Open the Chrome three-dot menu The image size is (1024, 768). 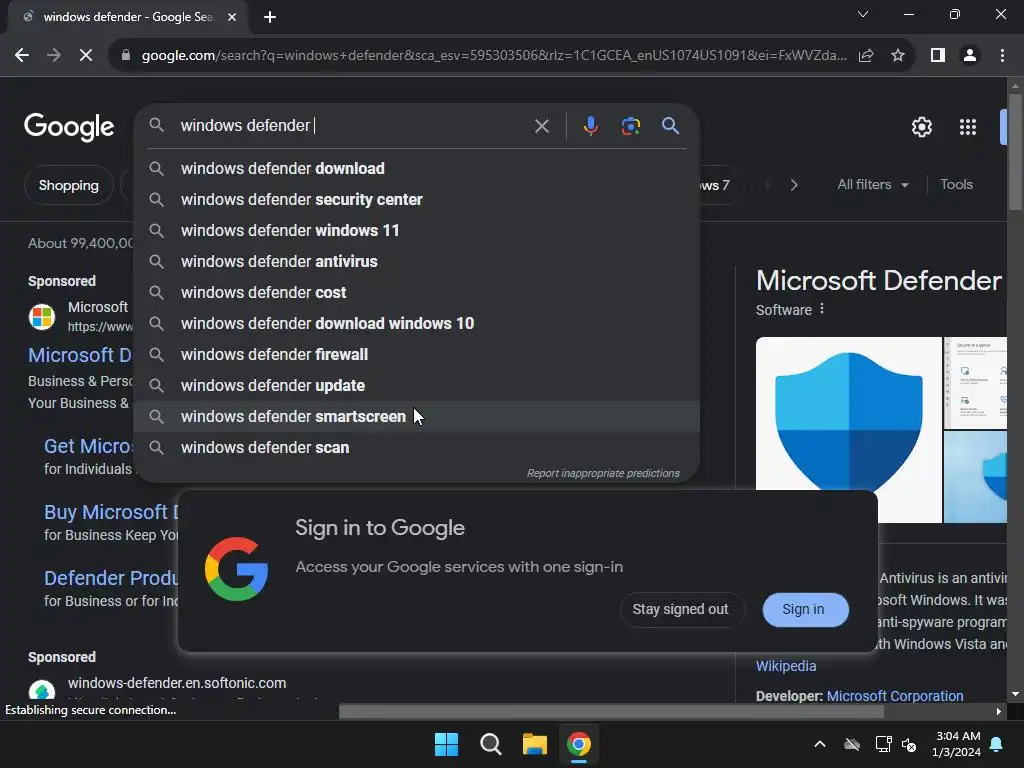(1002, 56)
